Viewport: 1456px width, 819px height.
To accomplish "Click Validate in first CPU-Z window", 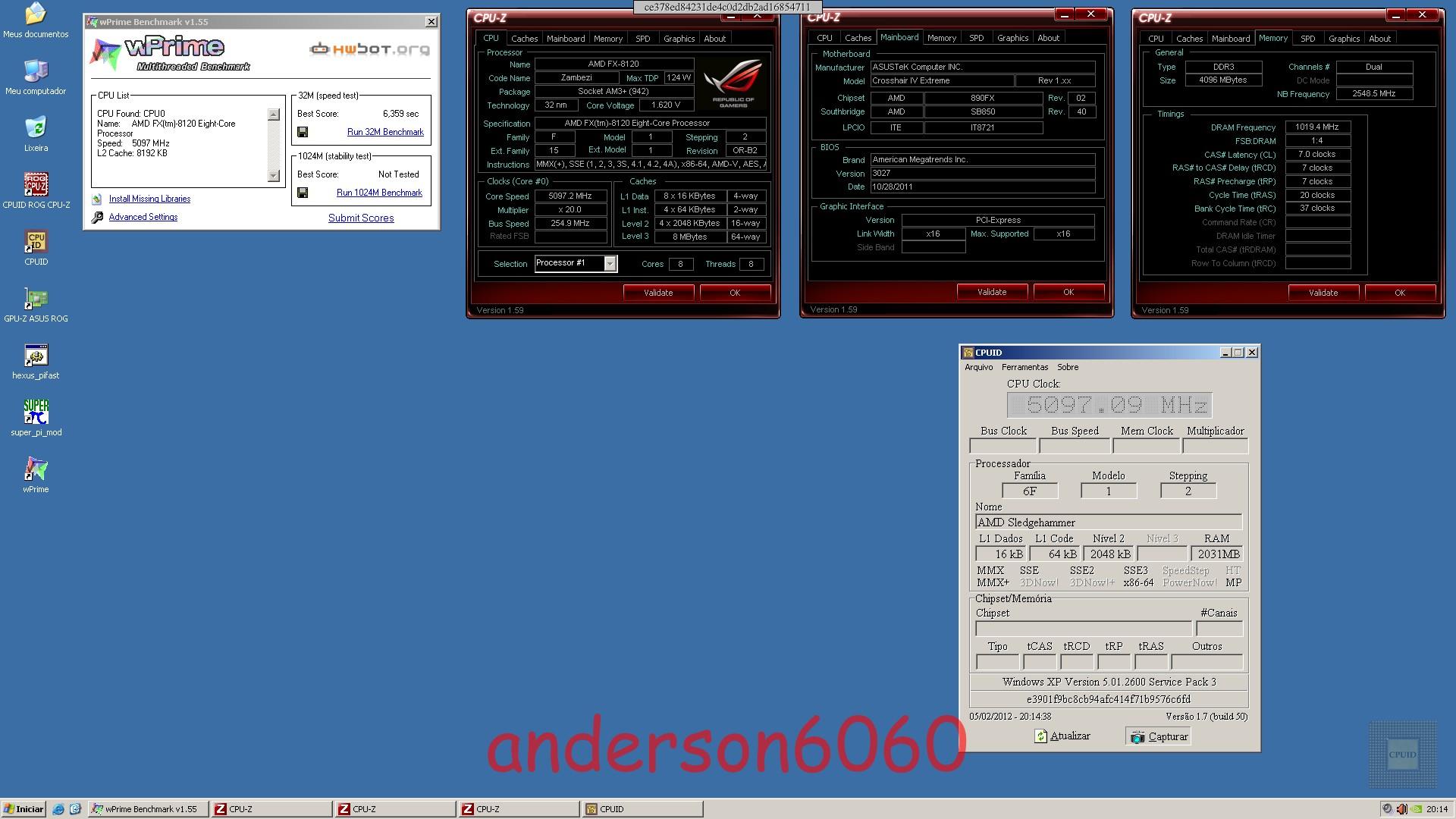I will tap(658, 293).
